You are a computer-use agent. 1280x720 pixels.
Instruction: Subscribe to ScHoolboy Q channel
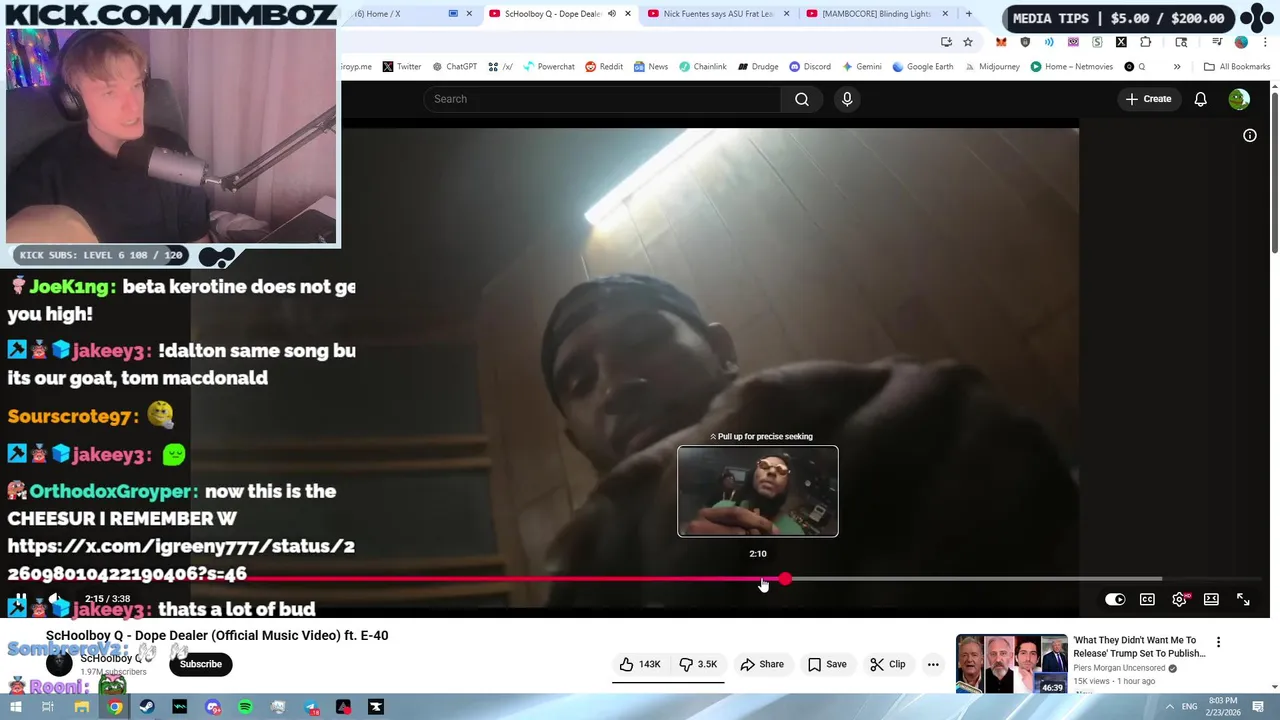201,664
